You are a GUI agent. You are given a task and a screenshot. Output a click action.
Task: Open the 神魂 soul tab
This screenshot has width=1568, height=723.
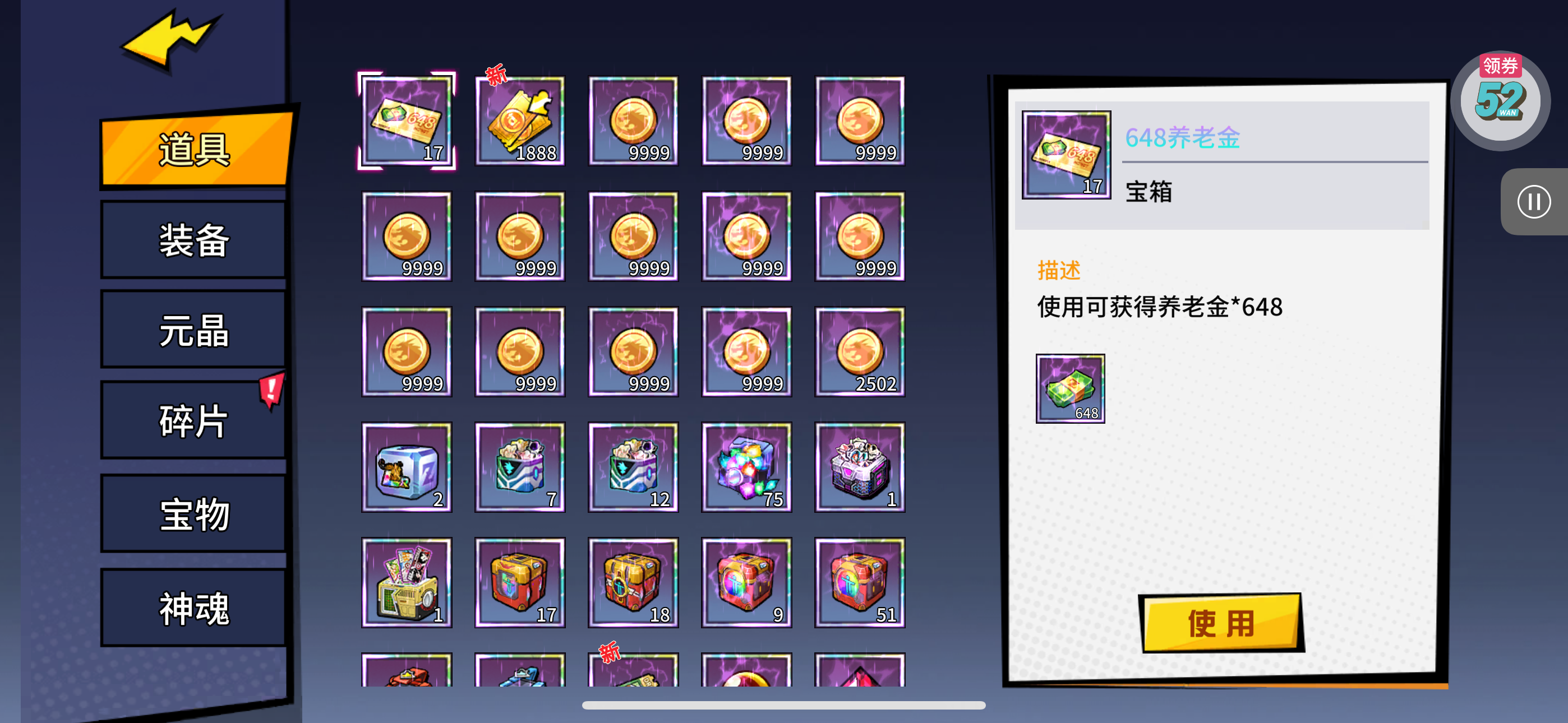pyautogui.click(x=193, y=608)
